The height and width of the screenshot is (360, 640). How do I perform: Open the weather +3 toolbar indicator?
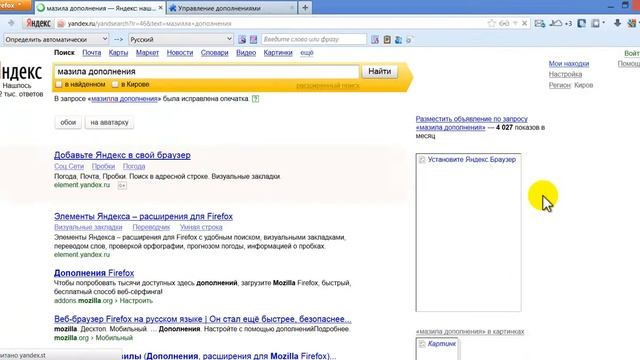pos(560,23)
